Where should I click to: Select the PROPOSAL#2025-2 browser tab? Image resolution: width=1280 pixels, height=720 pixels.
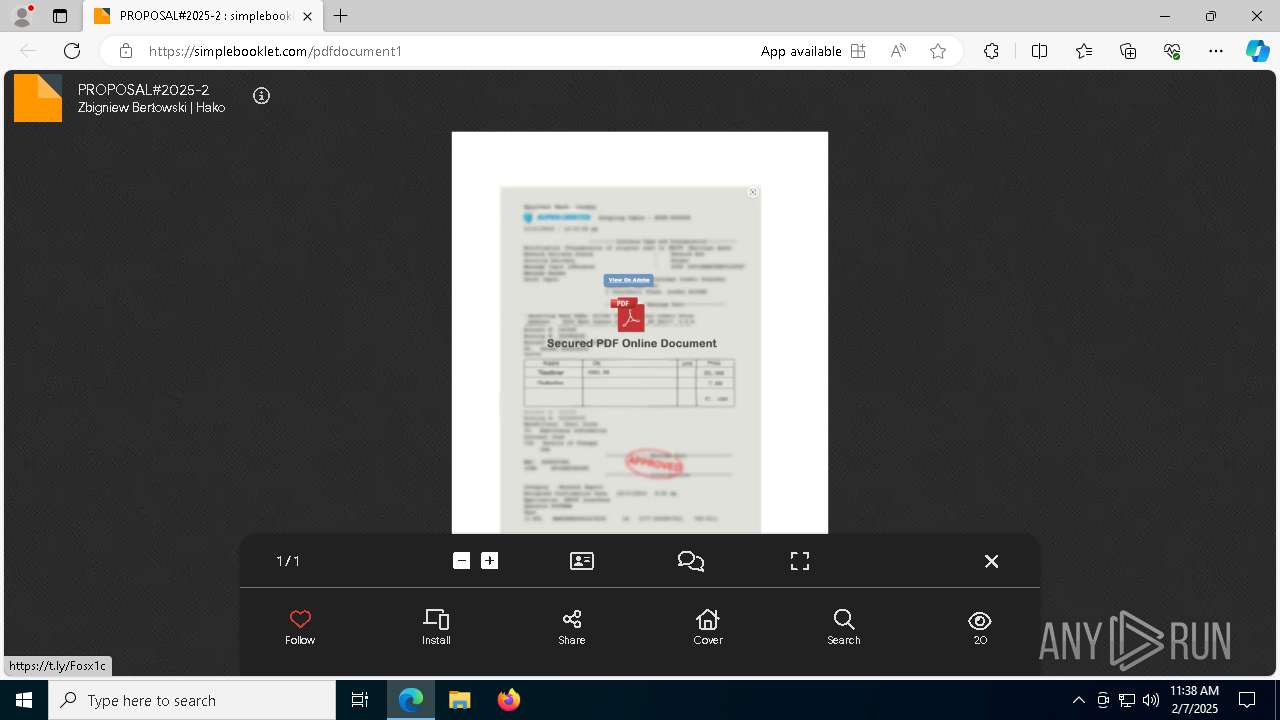click(x=203, y=16)
